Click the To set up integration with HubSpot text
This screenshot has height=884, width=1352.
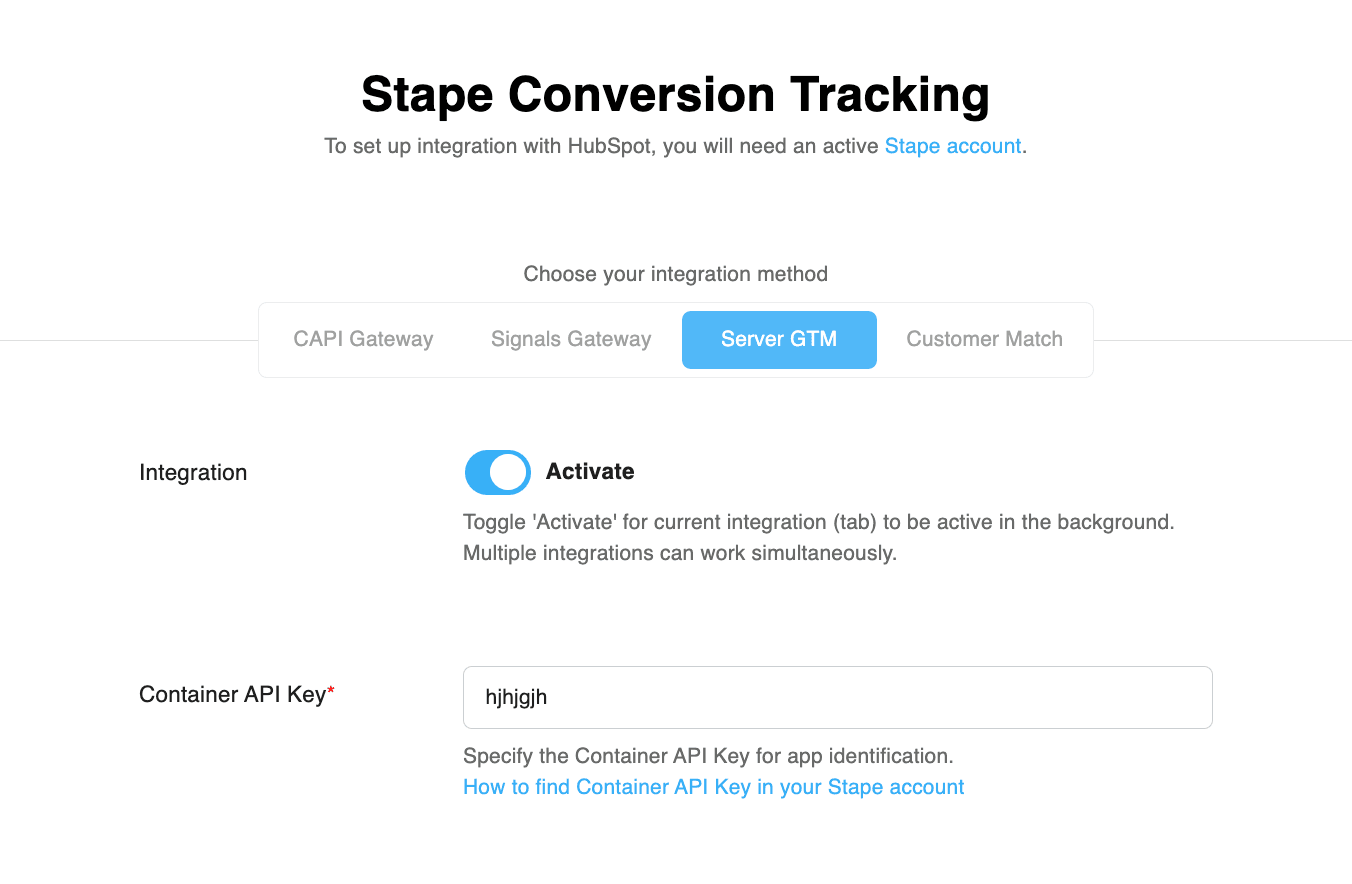tap(602, 146)
